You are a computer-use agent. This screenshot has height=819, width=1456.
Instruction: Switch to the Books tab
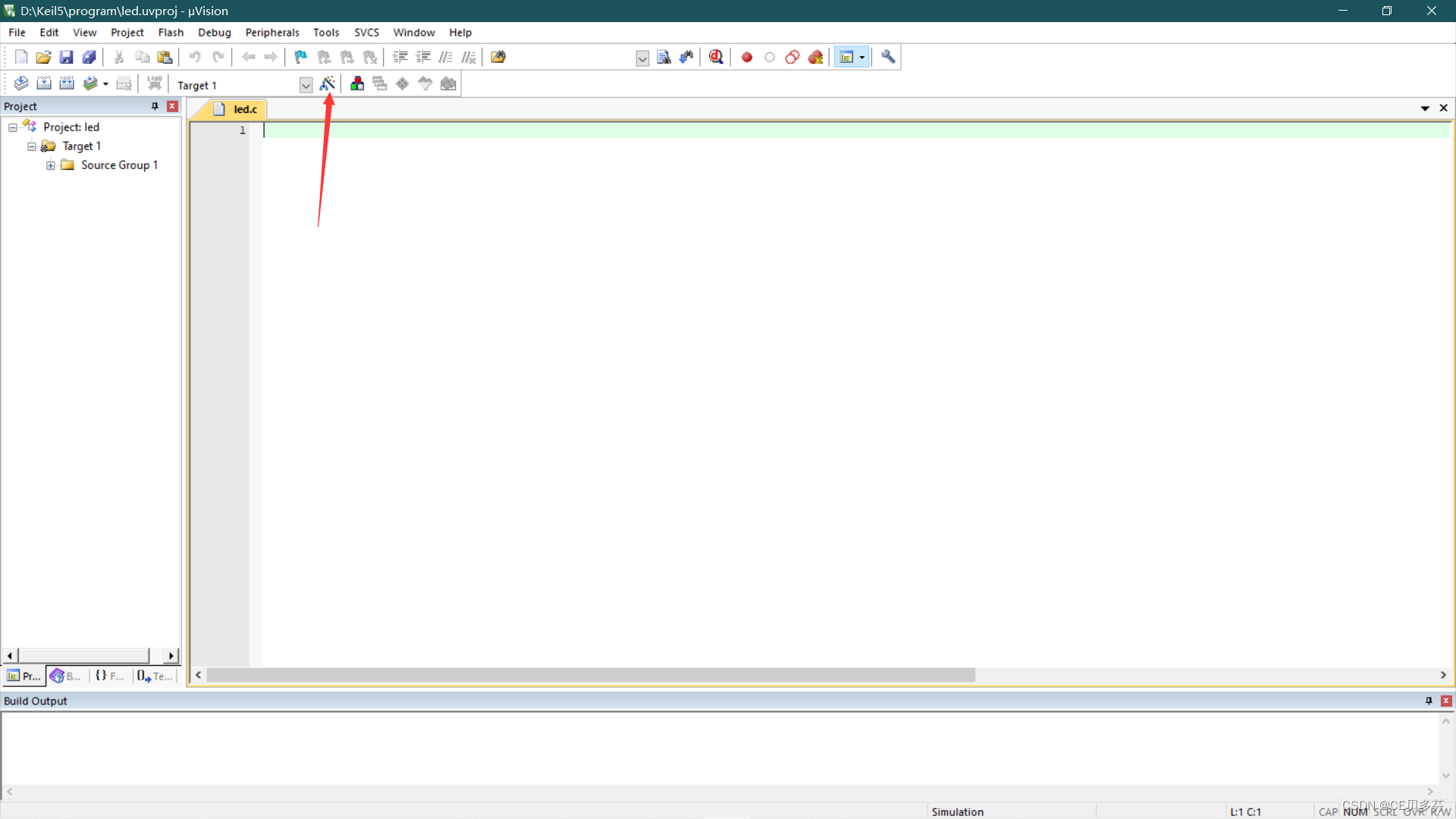point(66,676)
